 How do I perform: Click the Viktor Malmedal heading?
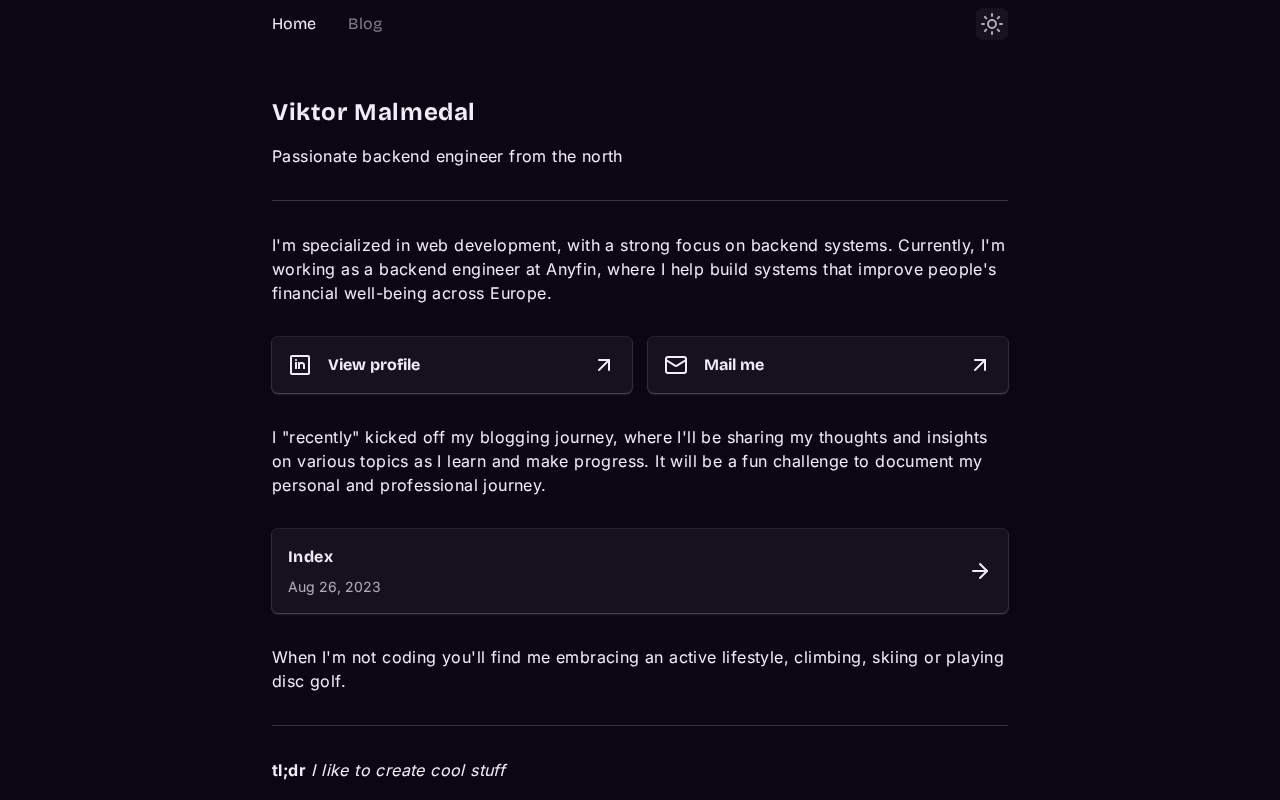[373, 112]
